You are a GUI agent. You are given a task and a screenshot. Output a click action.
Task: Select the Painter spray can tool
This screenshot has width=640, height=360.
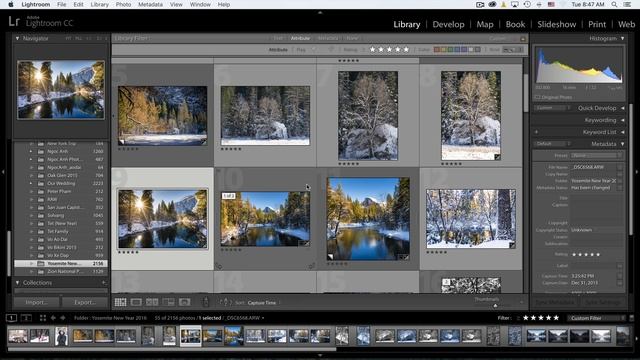click(x=206, y=302)
